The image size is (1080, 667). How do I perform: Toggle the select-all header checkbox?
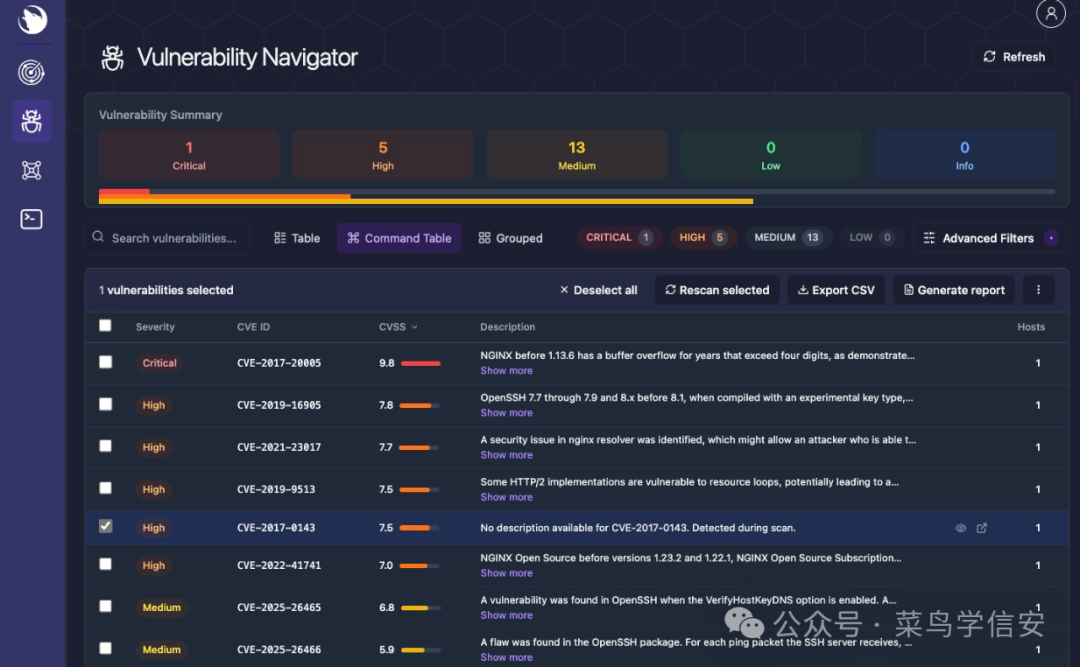105,325
